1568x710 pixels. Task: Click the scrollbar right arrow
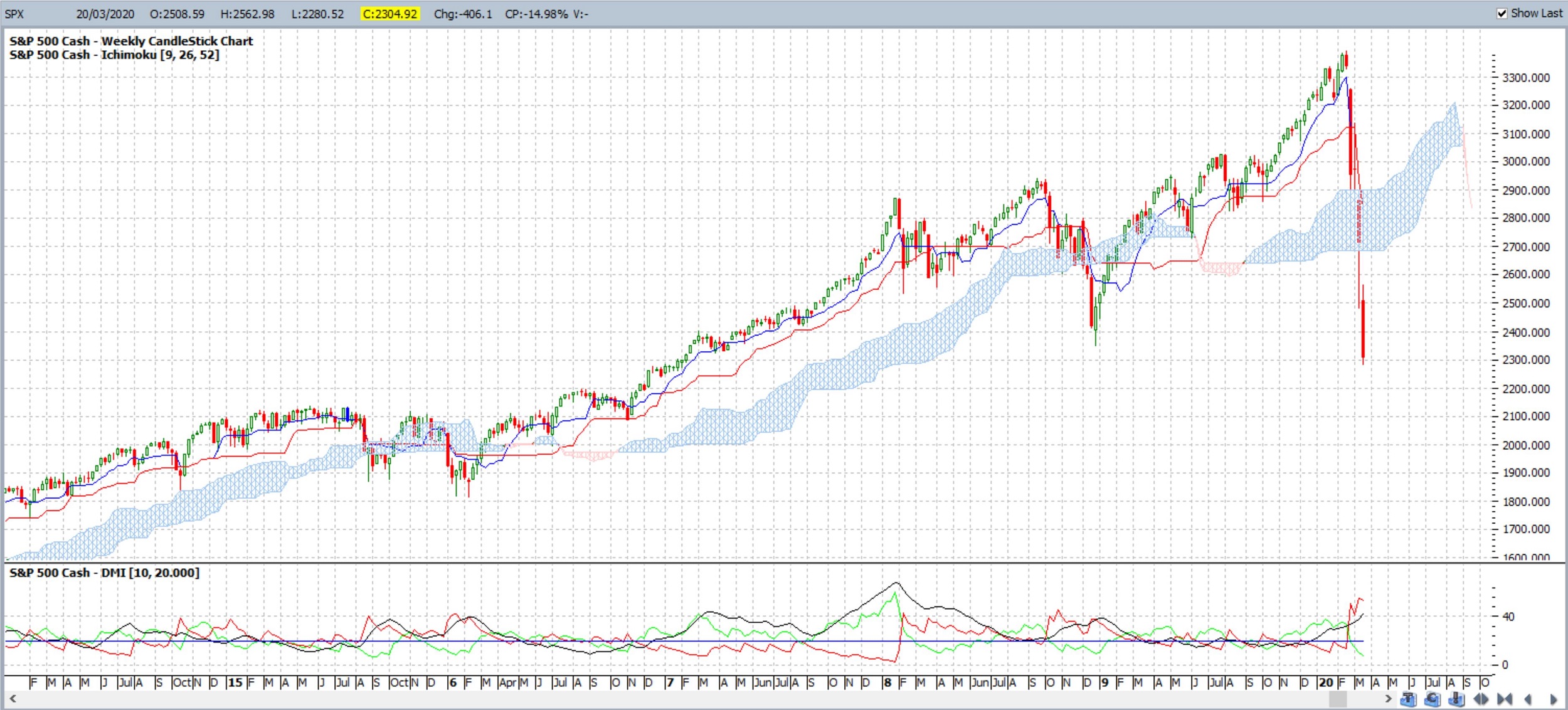[1388, 698]
